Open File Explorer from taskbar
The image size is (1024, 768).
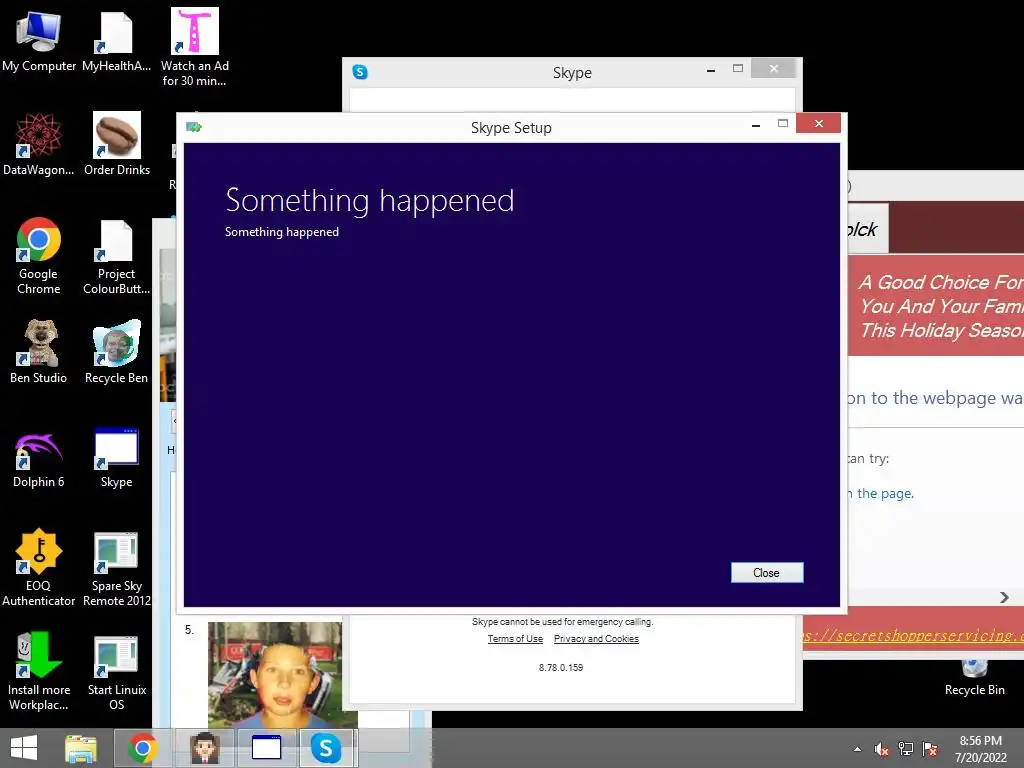point(81,748)
